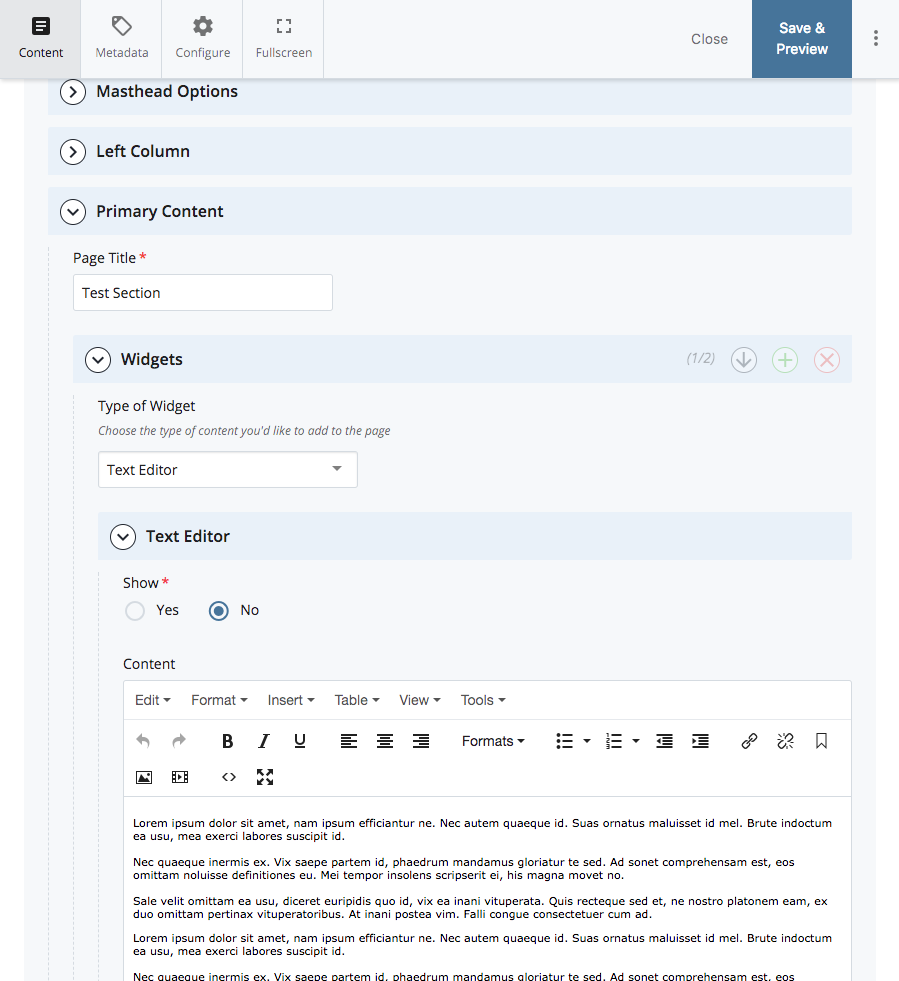Click the Page Title input field

(x=203, y=293)
